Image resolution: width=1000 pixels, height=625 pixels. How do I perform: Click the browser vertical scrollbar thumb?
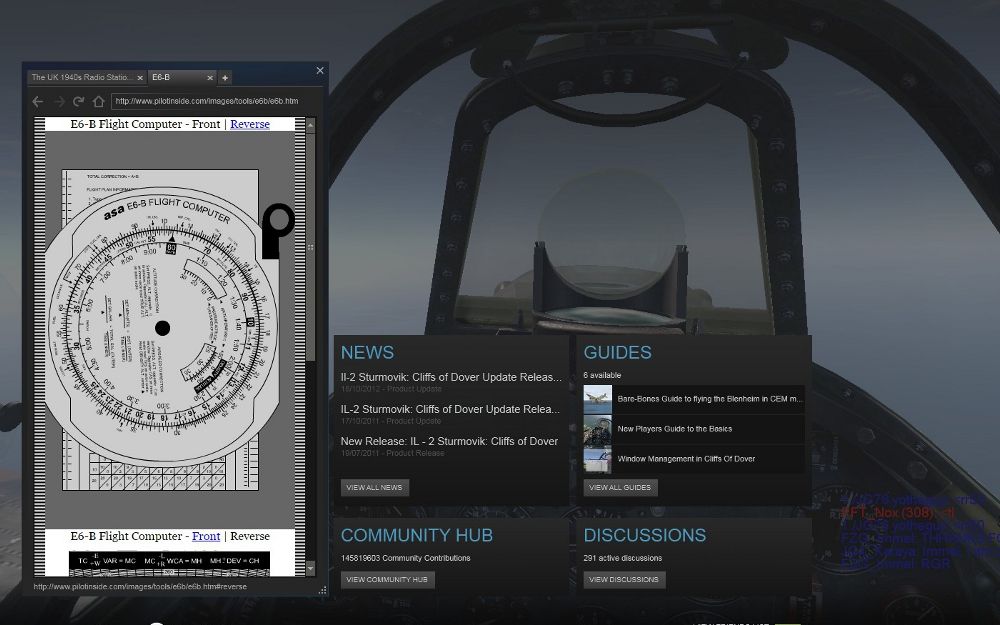tap(311, 247)
